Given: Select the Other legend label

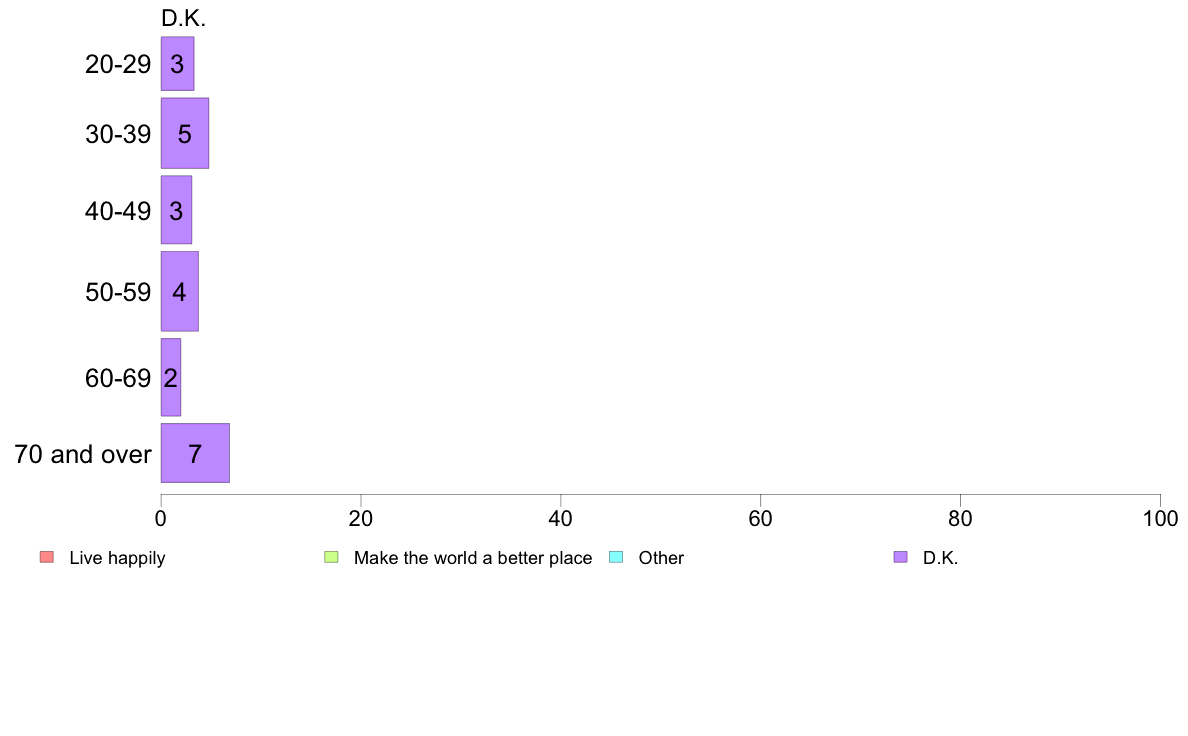Looking at the screenshot, I should click(x=661, y=558).
